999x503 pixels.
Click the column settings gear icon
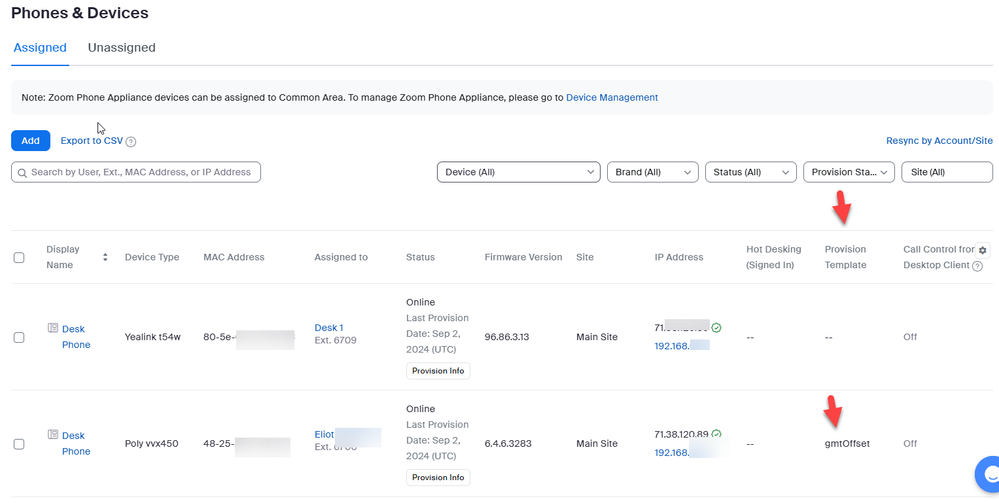pos(983,250)
